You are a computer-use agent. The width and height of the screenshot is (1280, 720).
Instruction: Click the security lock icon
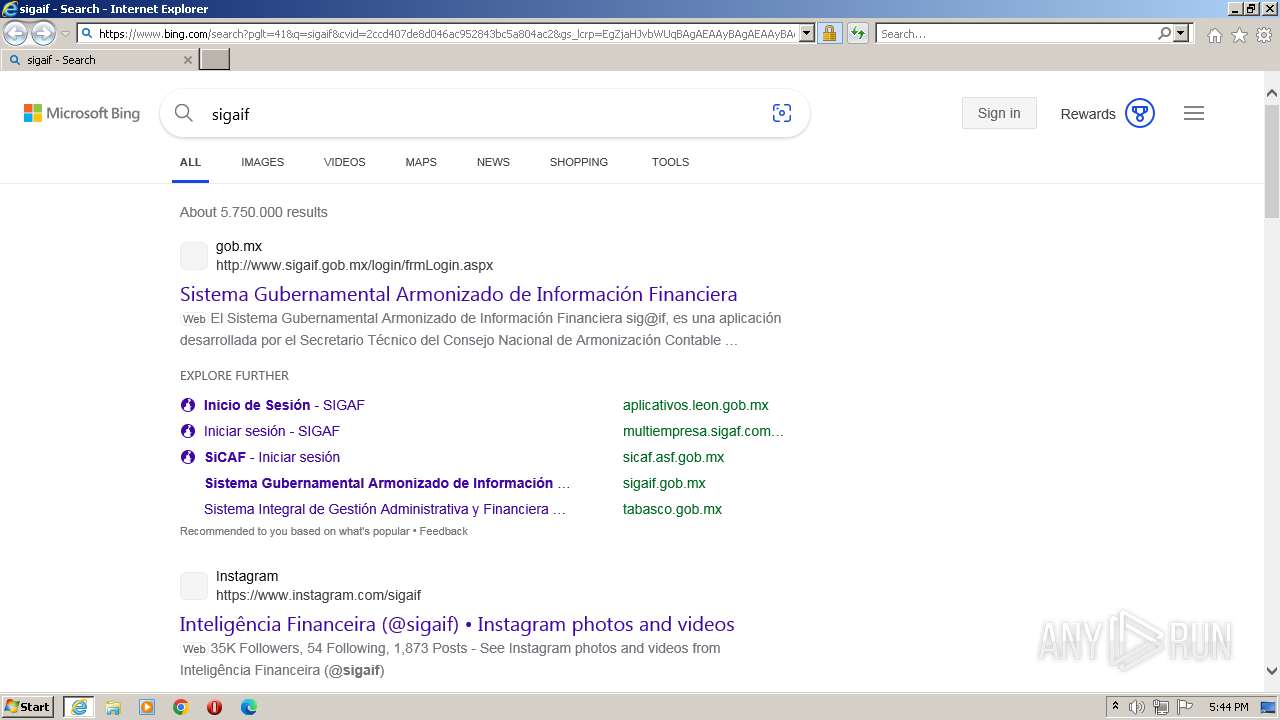829,33
